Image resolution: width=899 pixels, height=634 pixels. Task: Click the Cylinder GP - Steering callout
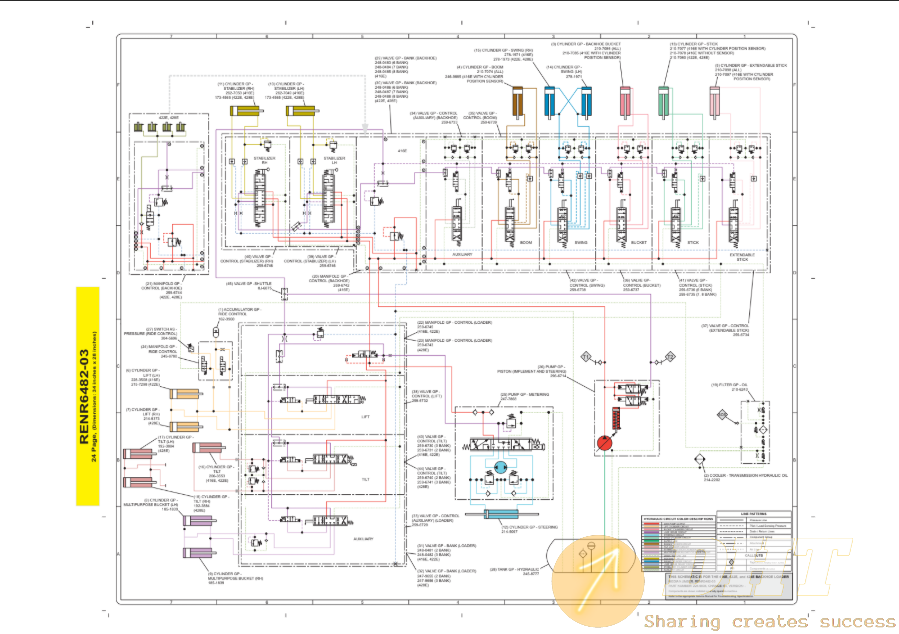click(x=529, y=529)
